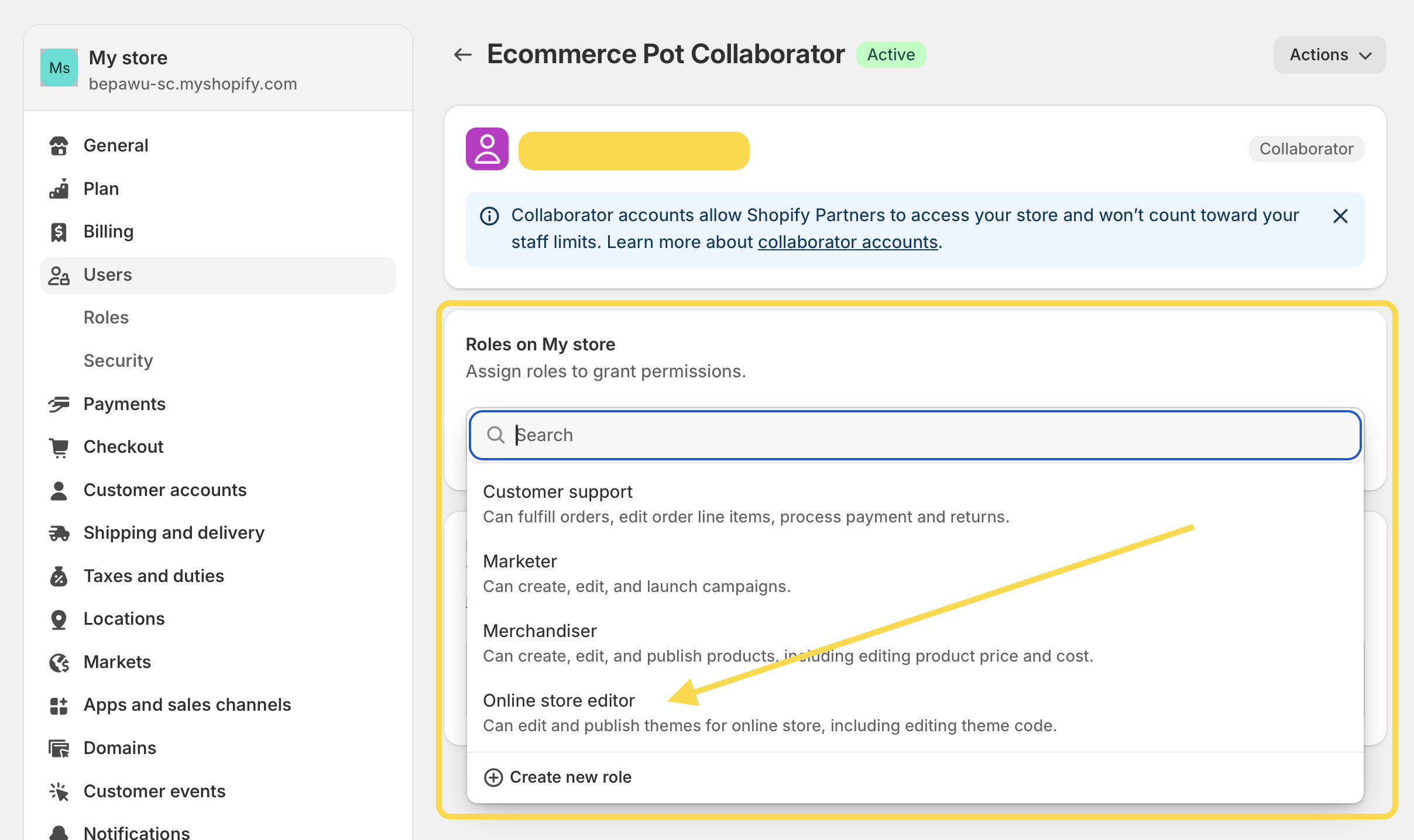Open Checkout settings
This screenshot has width=1414, height=840.
218,447
